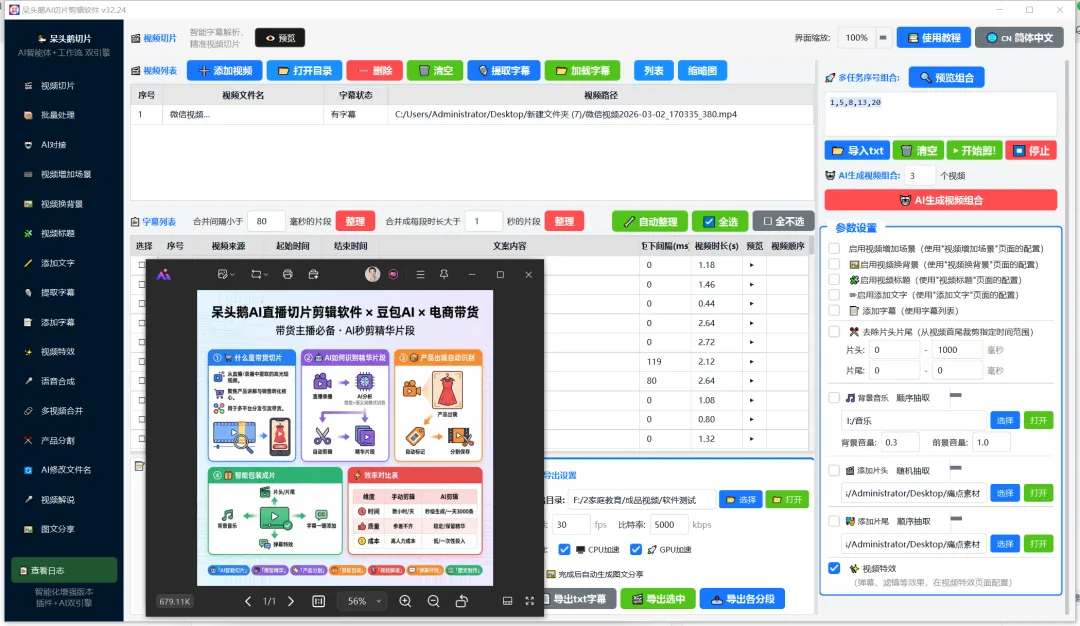Enable 启用添加文字 checkbox
Image resolution: width=1080 pixels, height=626 pixels.
point(834,295)
